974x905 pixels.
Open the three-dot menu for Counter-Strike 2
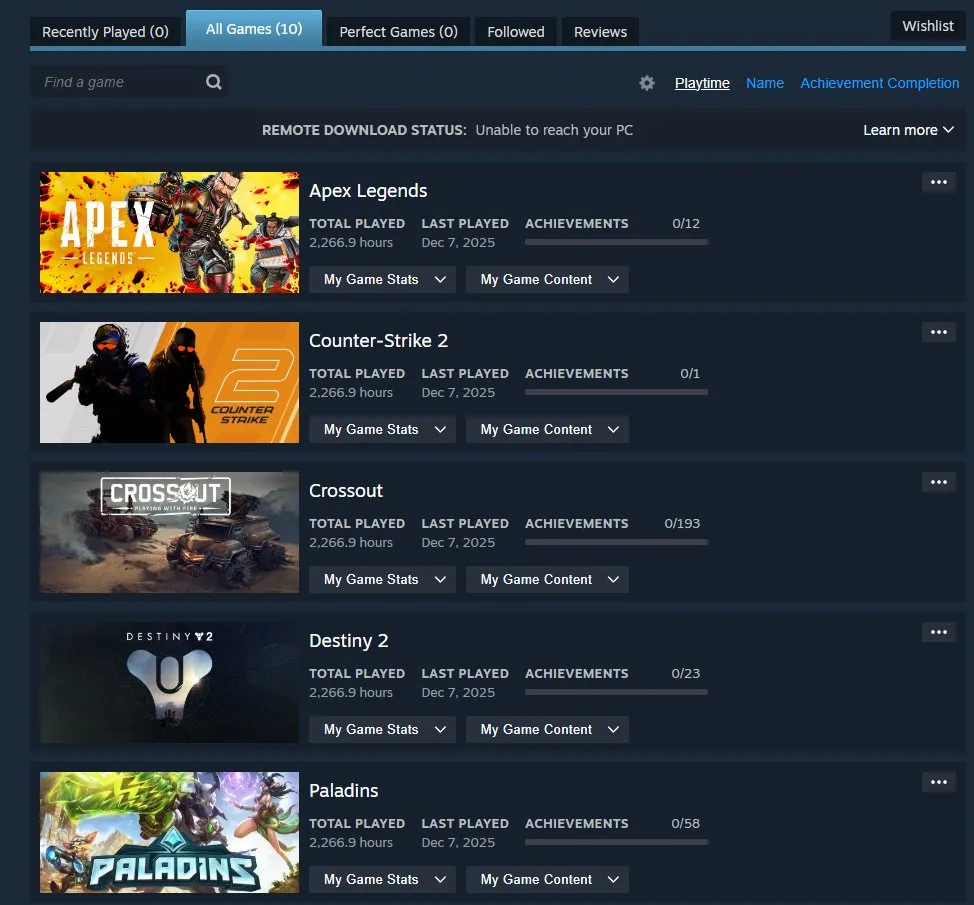pos(939,332)
